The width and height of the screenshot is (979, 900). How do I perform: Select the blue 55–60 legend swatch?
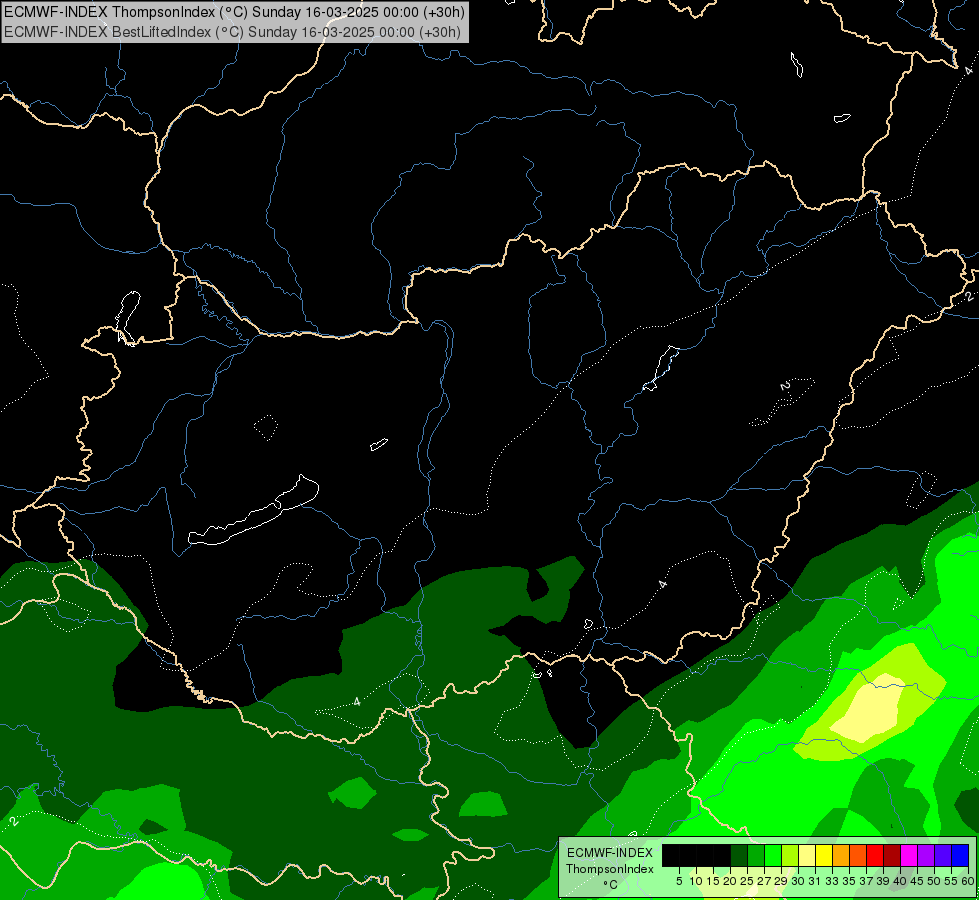click(x=960, y=855)
